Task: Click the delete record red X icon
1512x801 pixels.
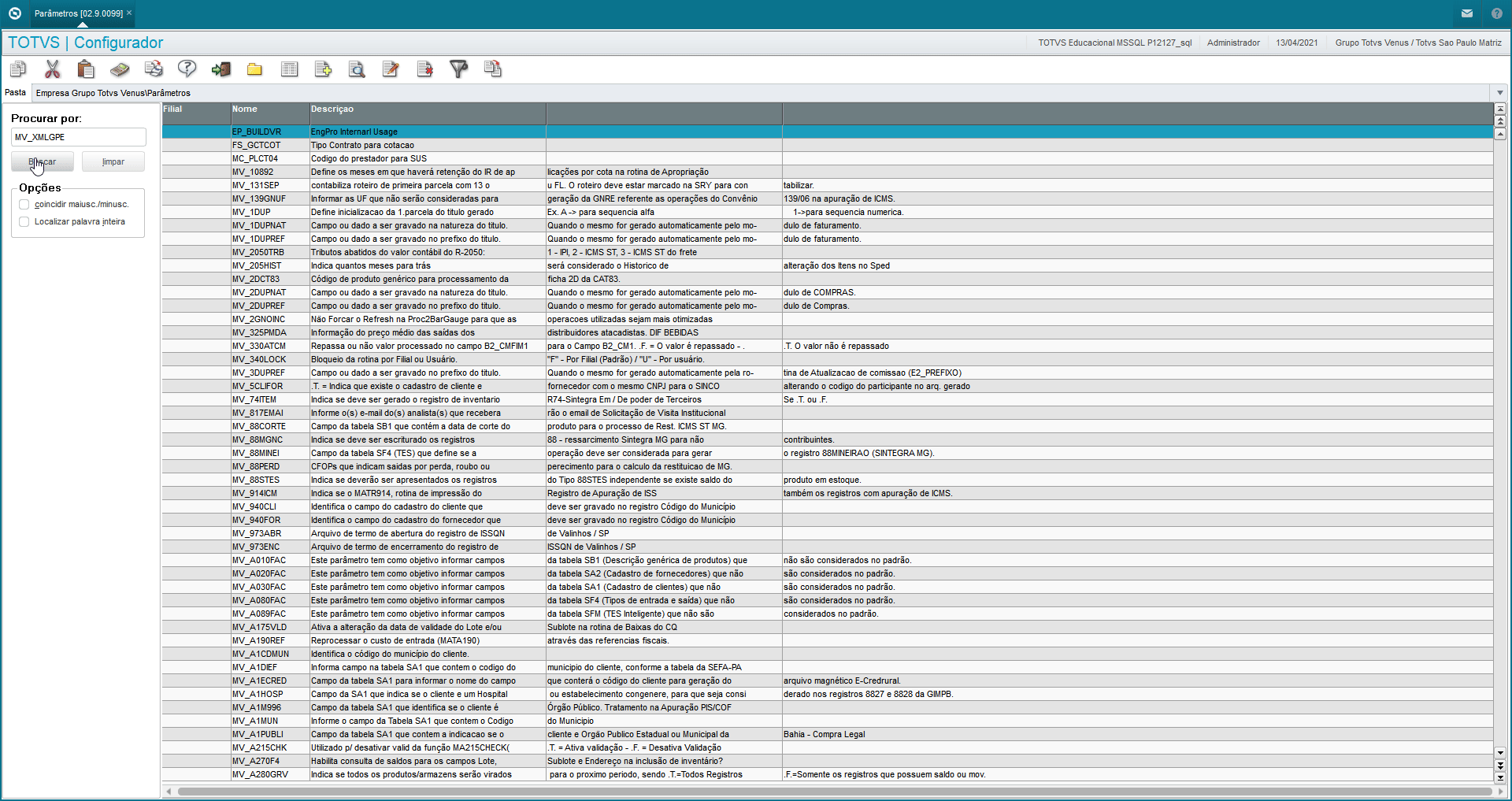Action: coord(425,69)
